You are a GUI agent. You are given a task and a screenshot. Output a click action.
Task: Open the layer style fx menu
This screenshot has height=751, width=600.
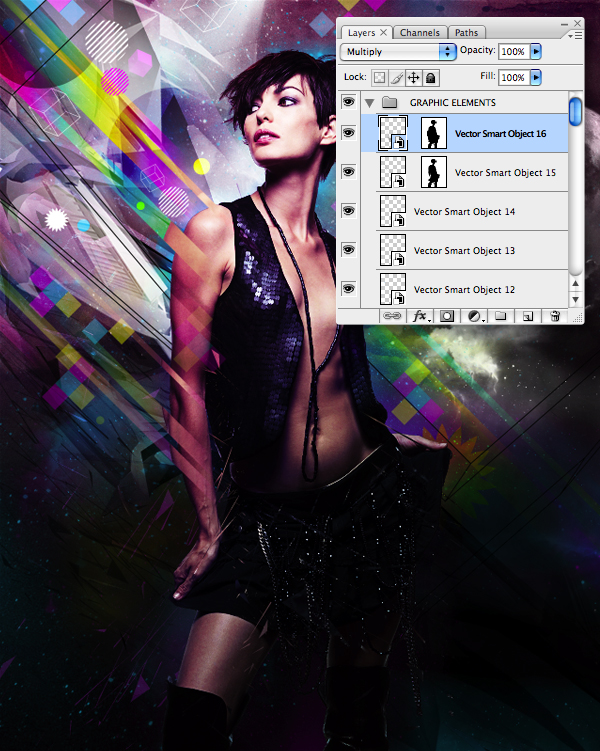click(420, 316)
